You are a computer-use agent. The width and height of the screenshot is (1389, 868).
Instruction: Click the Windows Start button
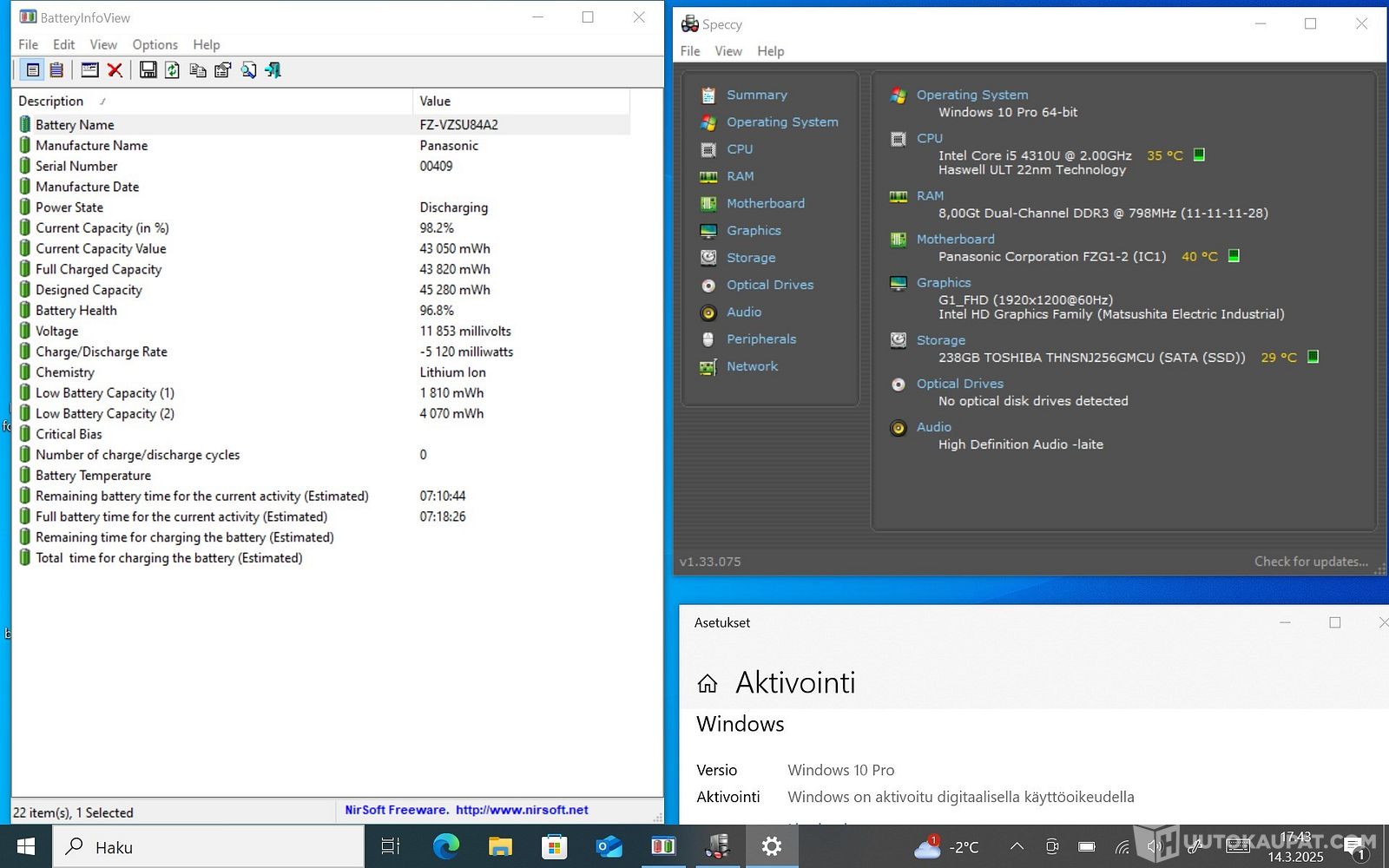click(25, 846)
